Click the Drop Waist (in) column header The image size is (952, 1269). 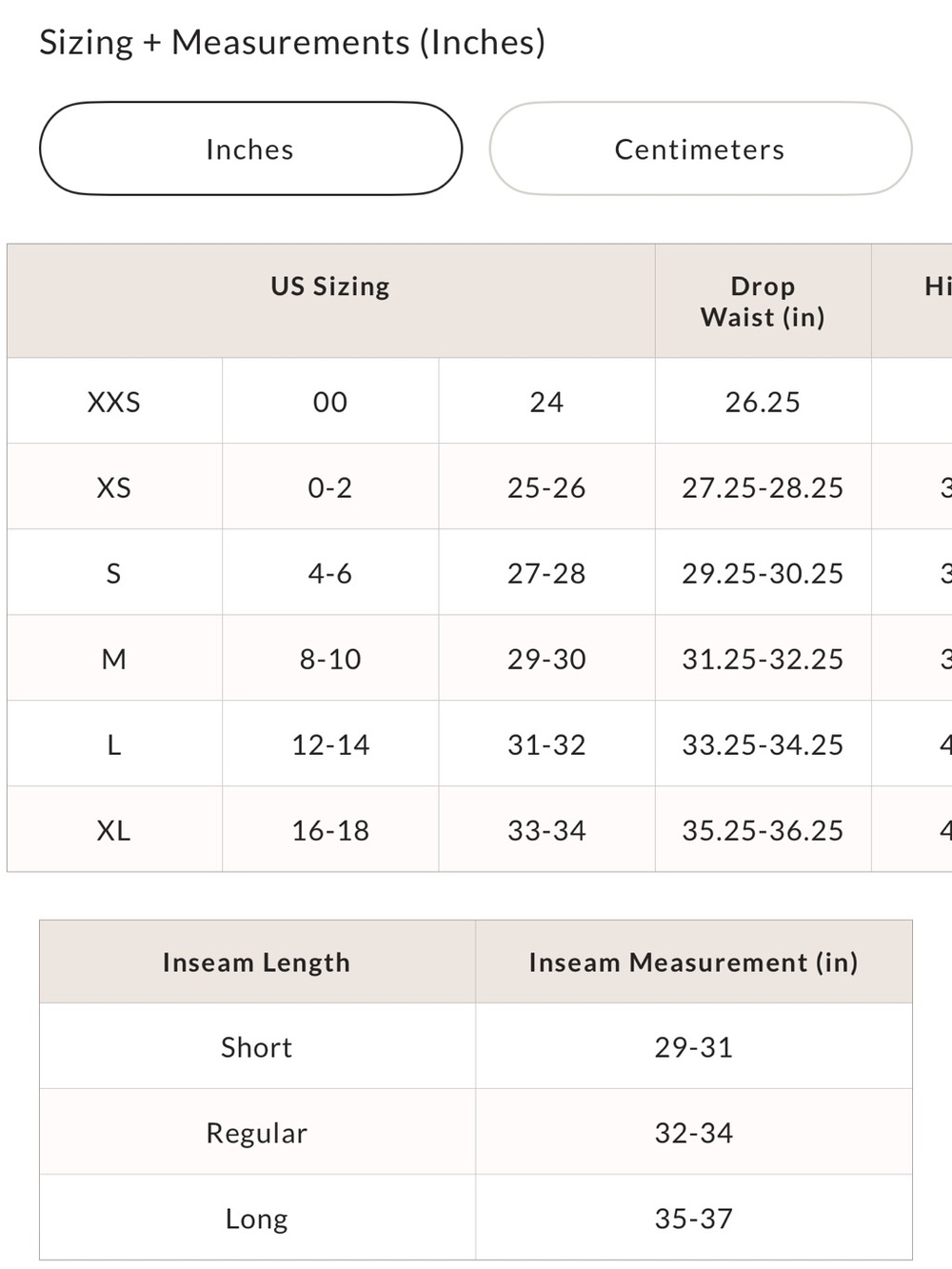(x=763, y=301)
